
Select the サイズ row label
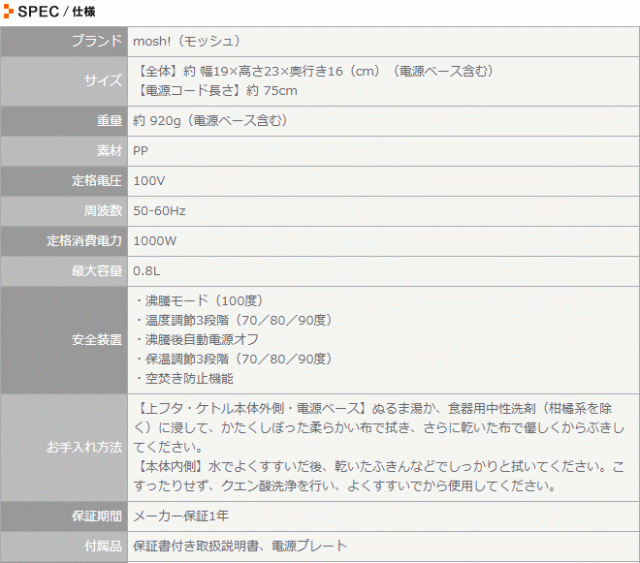point(103,81)
